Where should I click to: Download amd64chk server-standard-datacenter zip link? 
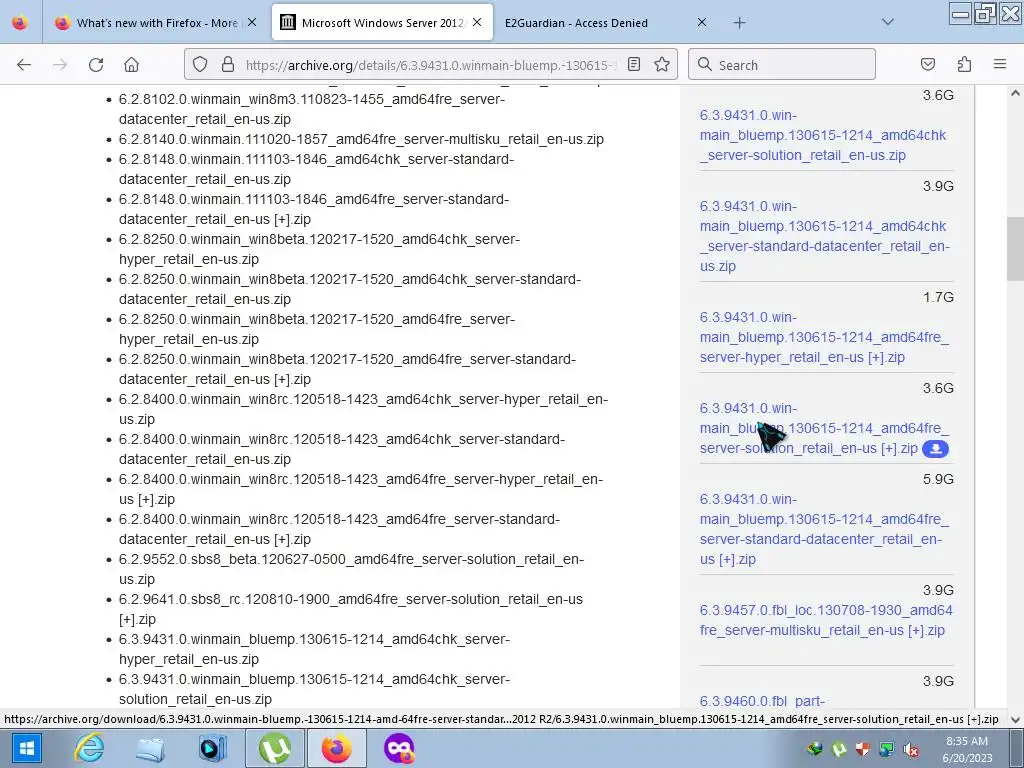[x=824, y=236]
